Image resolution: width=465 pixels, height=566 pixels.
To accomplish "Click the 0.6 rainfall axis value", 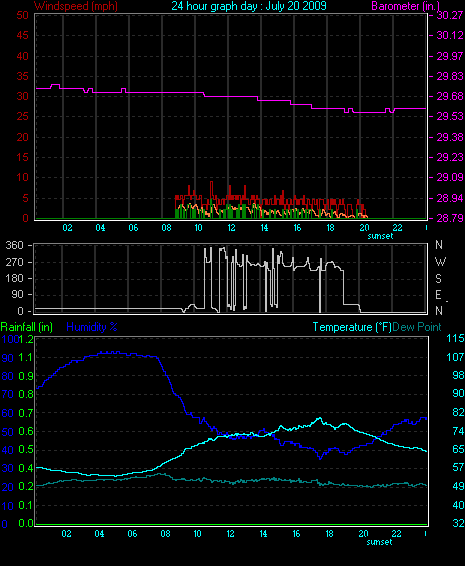I will 26,431.
